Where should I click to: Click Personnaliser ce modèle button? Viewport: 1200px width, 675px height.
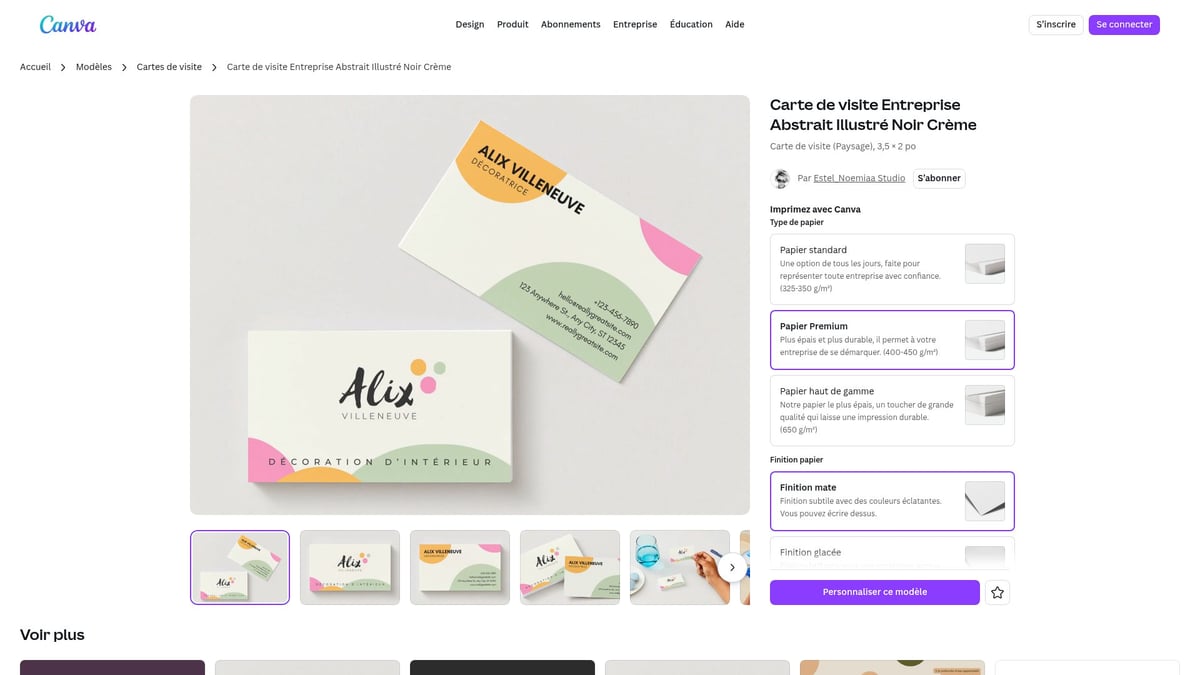[x=875, y=592]
